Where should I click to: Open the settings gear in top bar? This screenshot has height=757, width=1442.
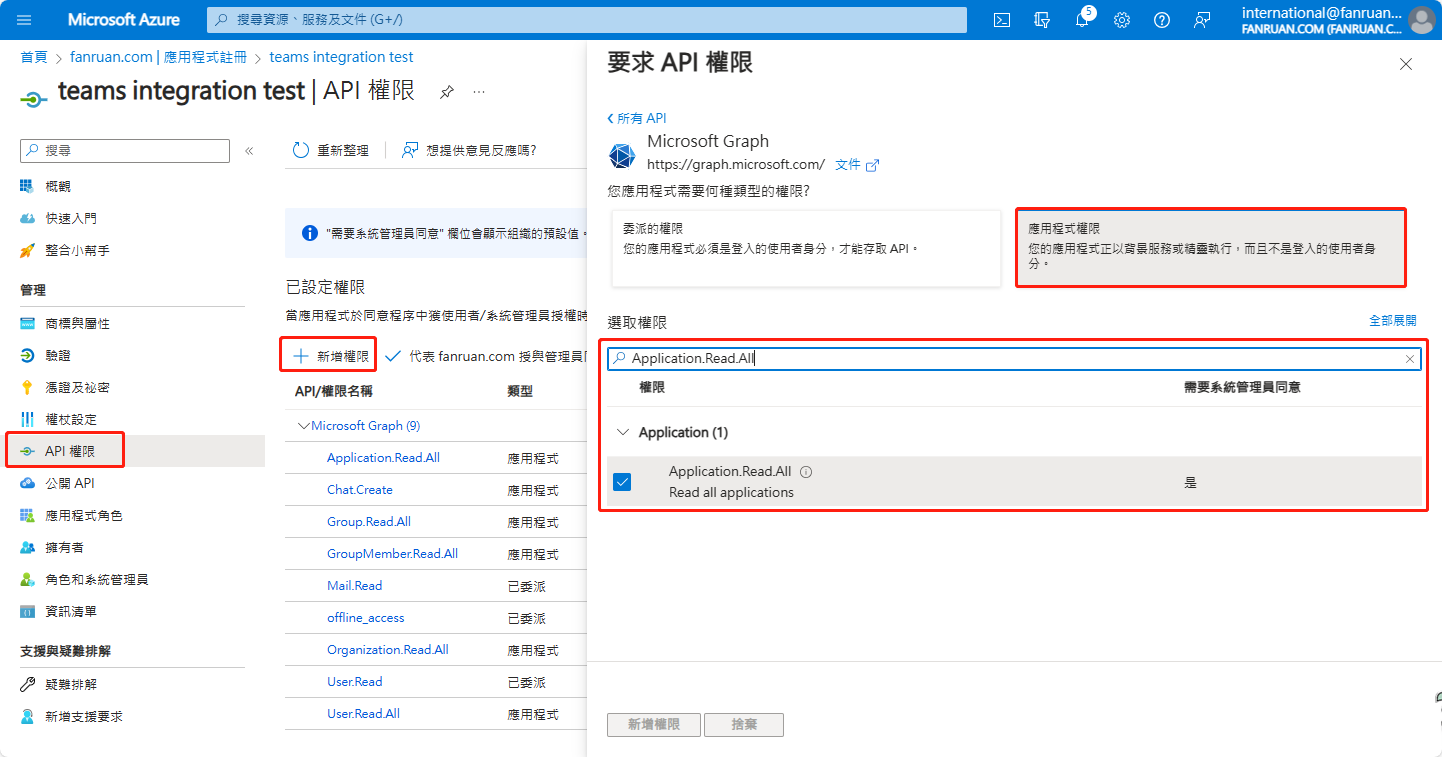(1122, 20)
